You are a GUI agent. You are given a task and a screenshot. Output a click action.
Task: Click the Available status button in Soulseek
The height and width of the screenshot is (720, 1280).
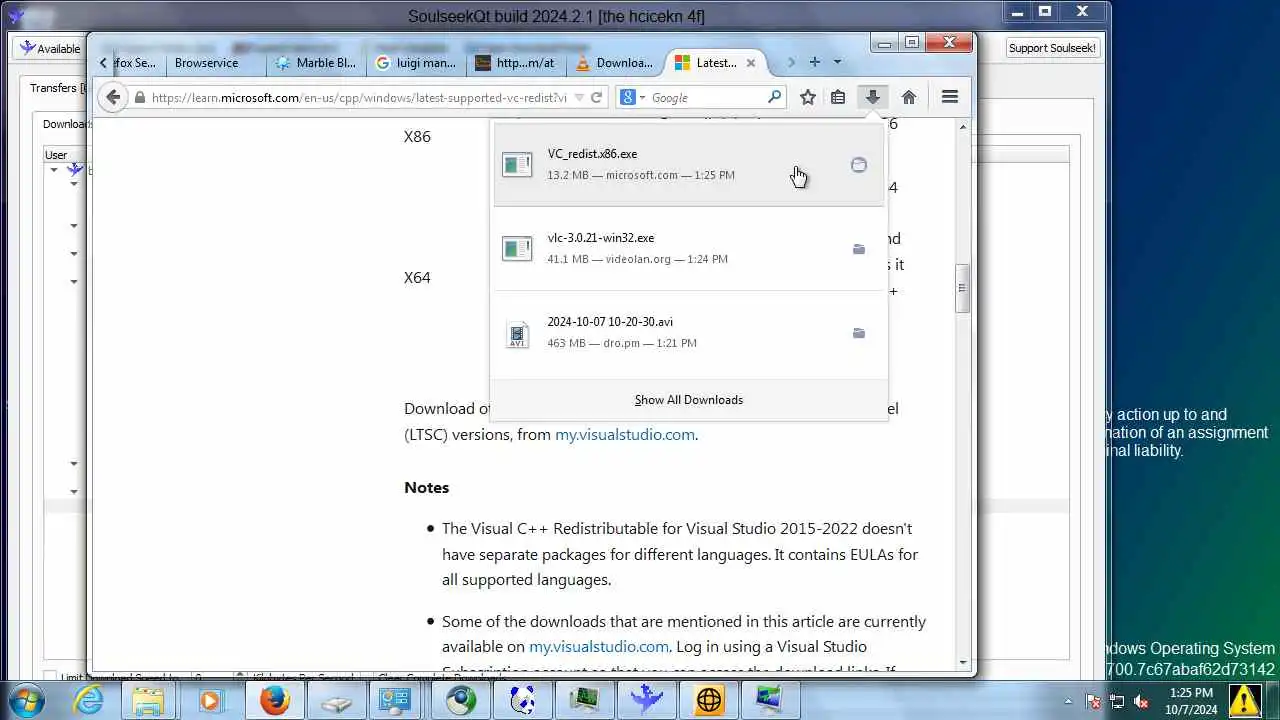50,48
